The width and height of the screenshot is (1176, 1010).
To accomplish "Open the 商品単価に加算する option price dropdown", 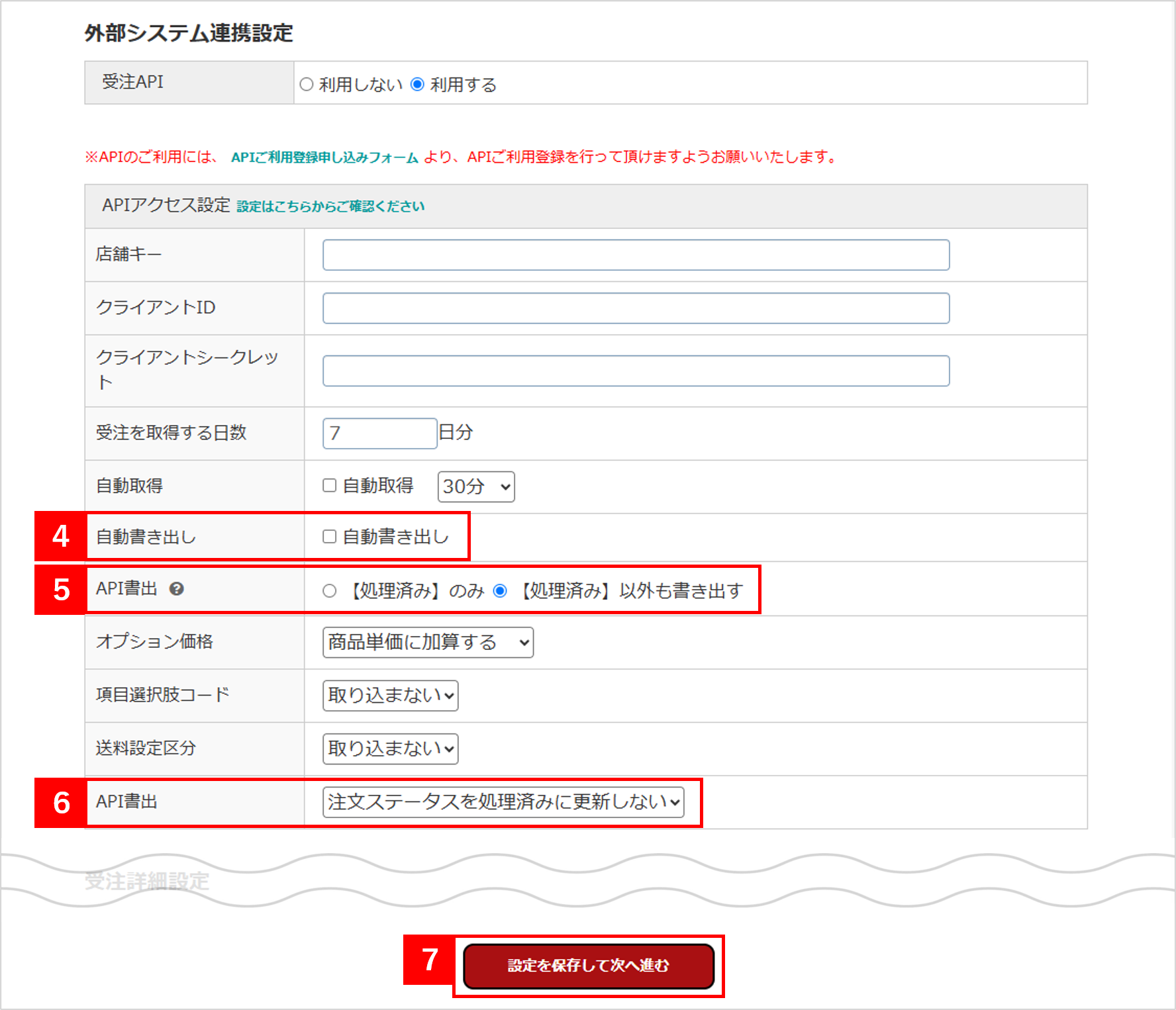I will click(428, 643).
